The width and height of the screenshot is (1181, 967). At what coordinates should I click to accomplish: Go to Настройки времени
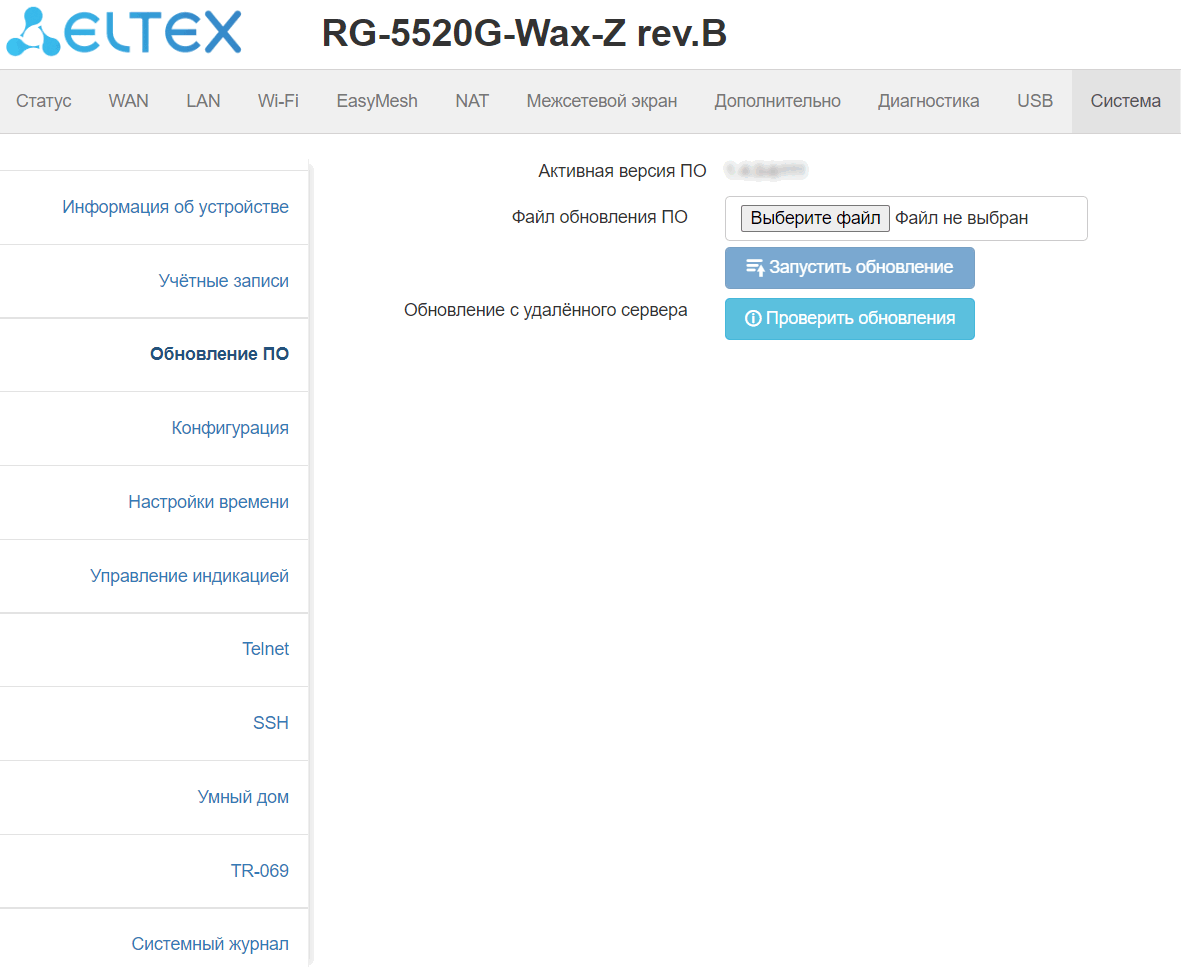click(209, 502)
